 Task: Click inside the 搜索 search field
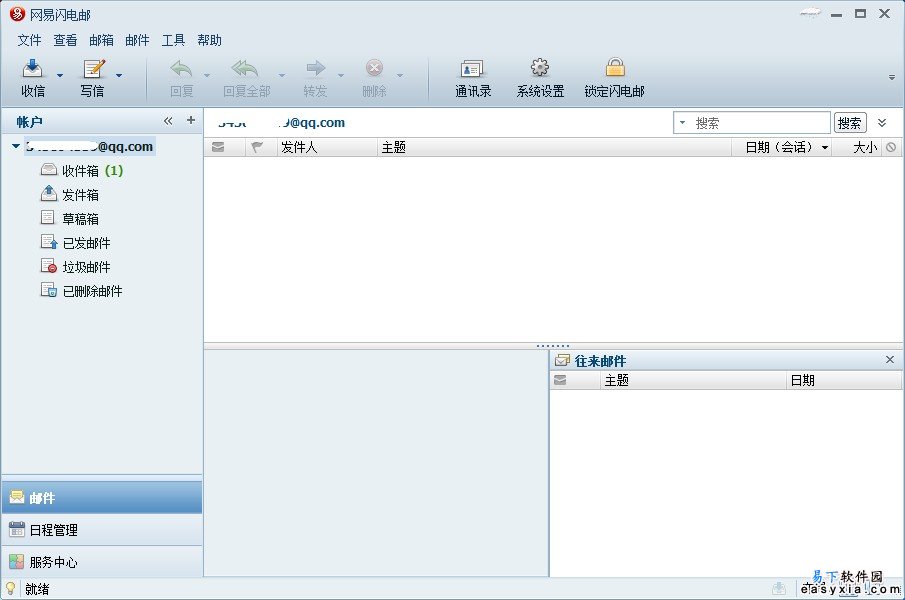click(761, 123)
